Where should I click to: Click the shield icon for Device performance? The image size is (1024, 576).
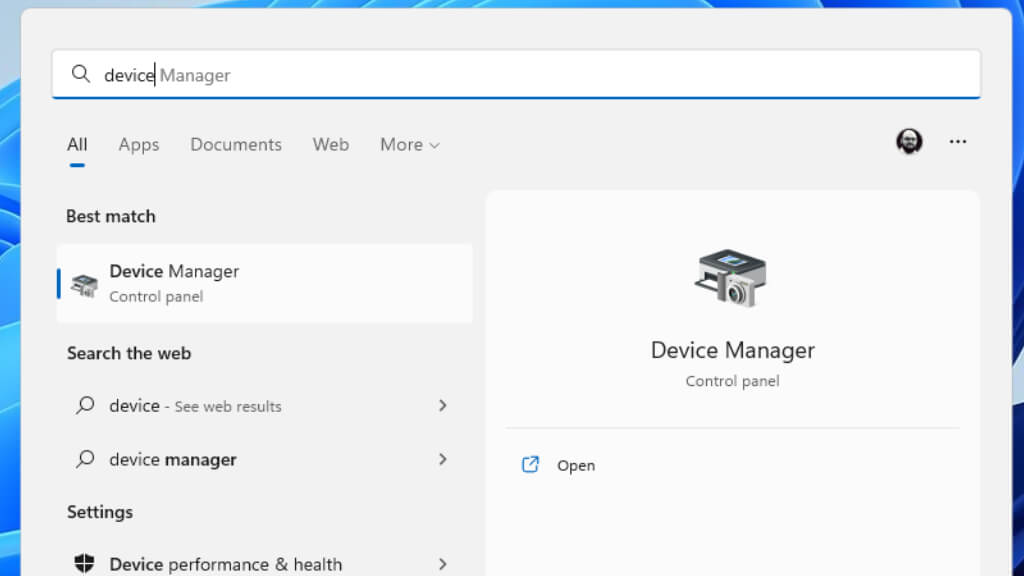point(84,563)
